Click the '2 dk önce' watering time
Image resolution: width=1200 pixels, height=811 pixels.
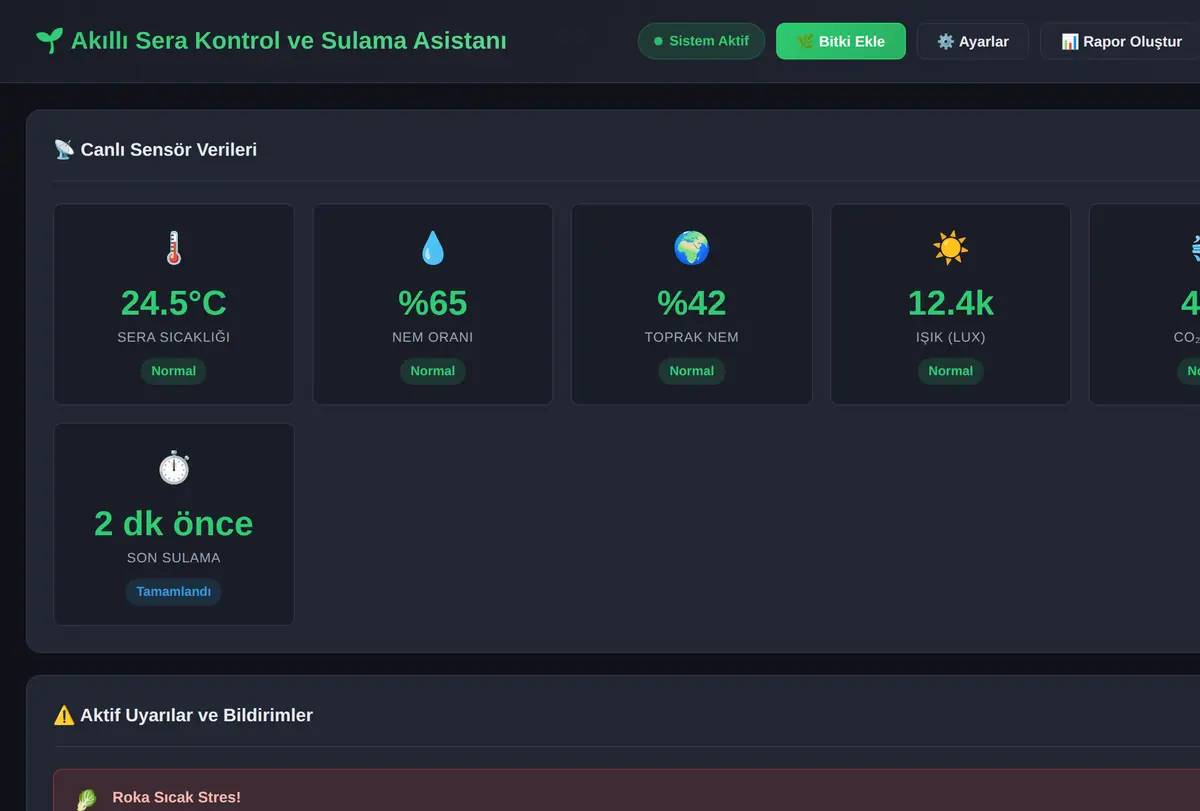174,523
